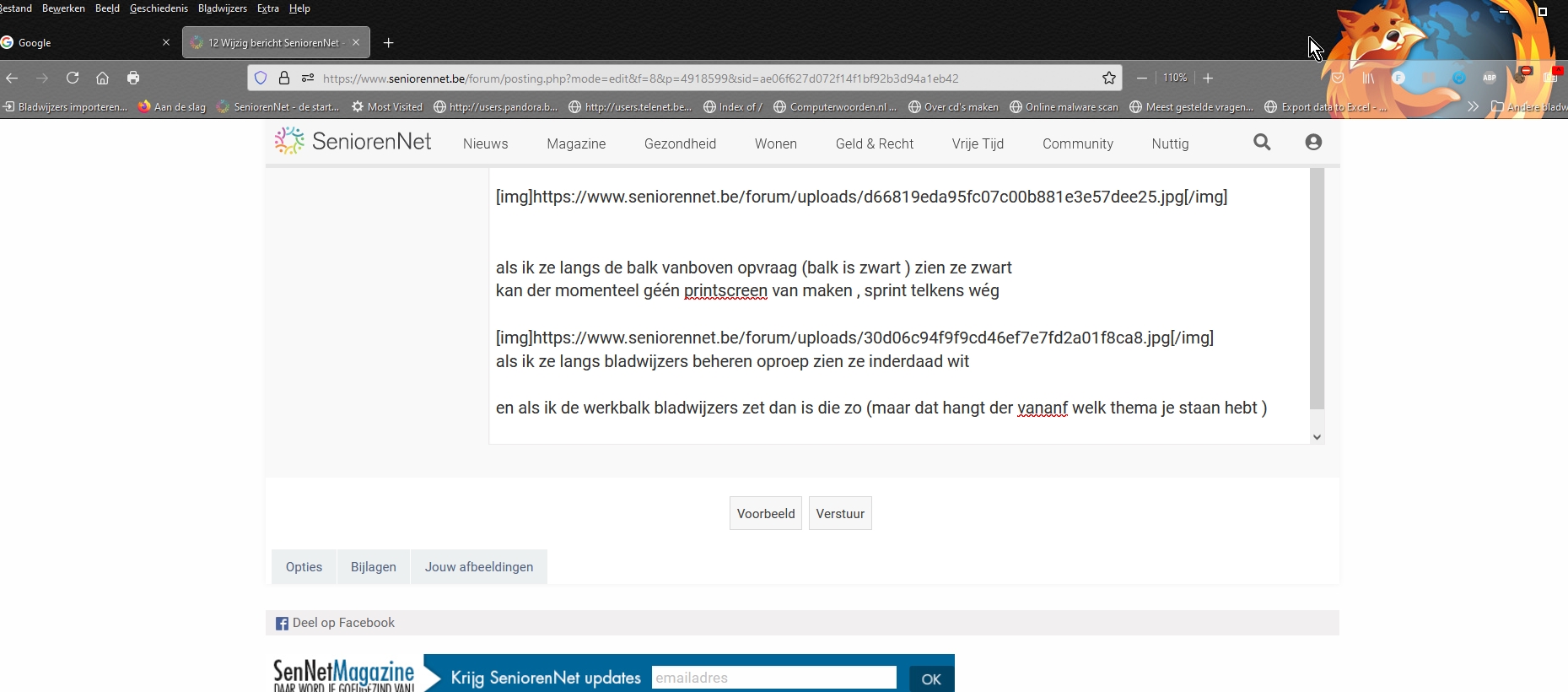Open the browser home page
Screen dimensions: 1568x692
103,78
